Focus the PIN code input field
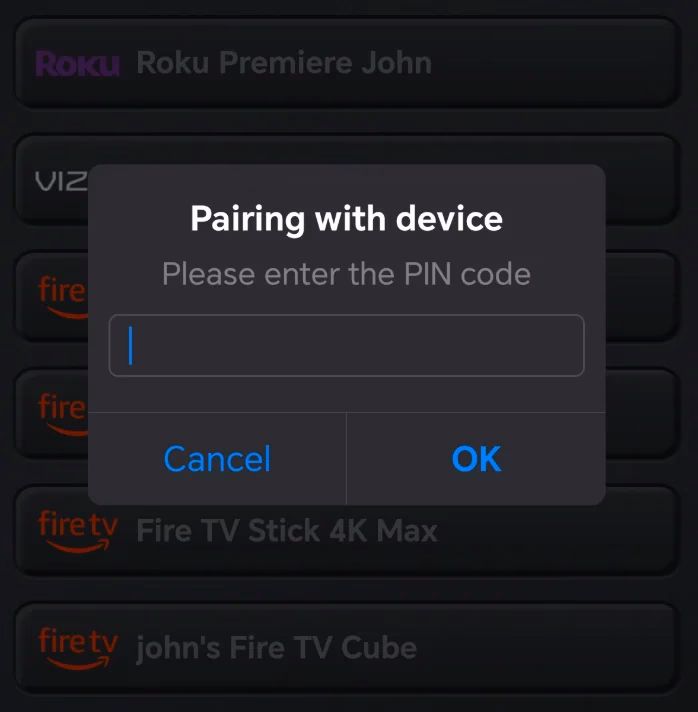This screenshot has height=712, width=698. pos(347,346)
